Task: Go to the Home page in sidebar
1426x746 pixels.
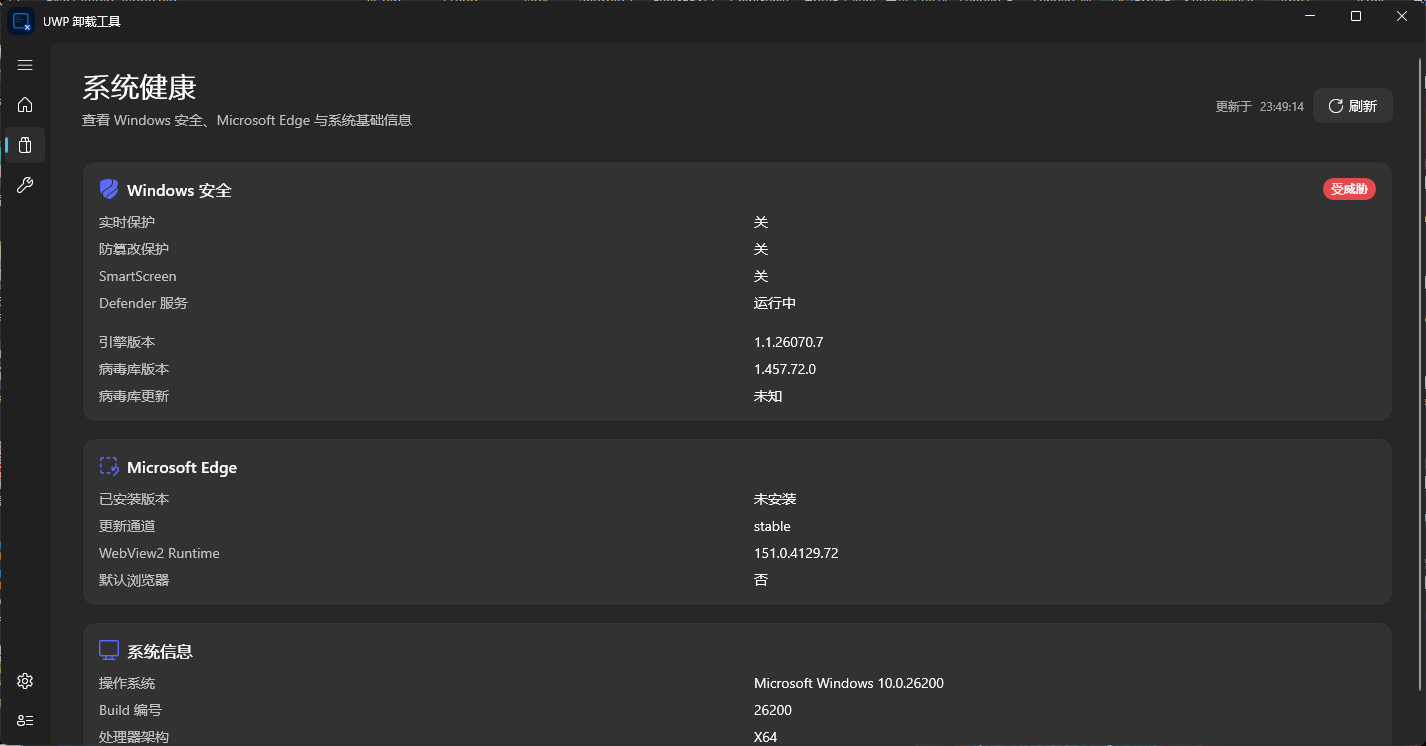Action: pos(25,105)
